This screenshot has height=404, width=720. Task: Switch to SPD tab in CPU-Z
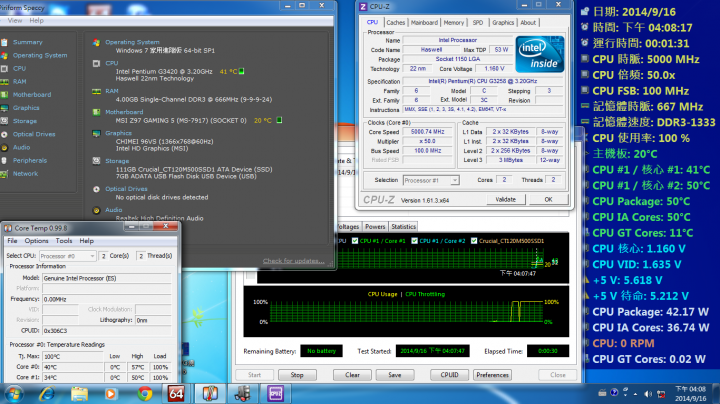click(x=478, y=22)
